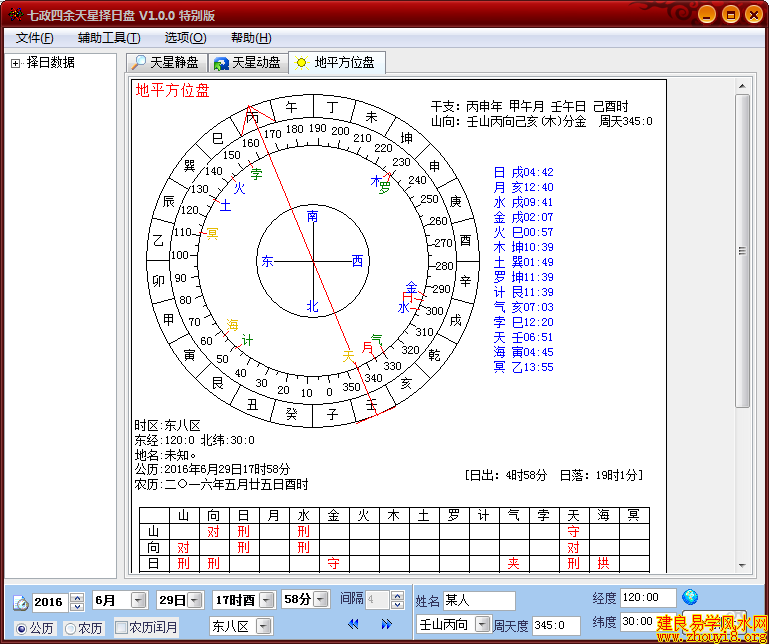Screen dimensions: 769x644
Task: Switch to the 地平方位盘 tab
Action: tap(337, 62)
